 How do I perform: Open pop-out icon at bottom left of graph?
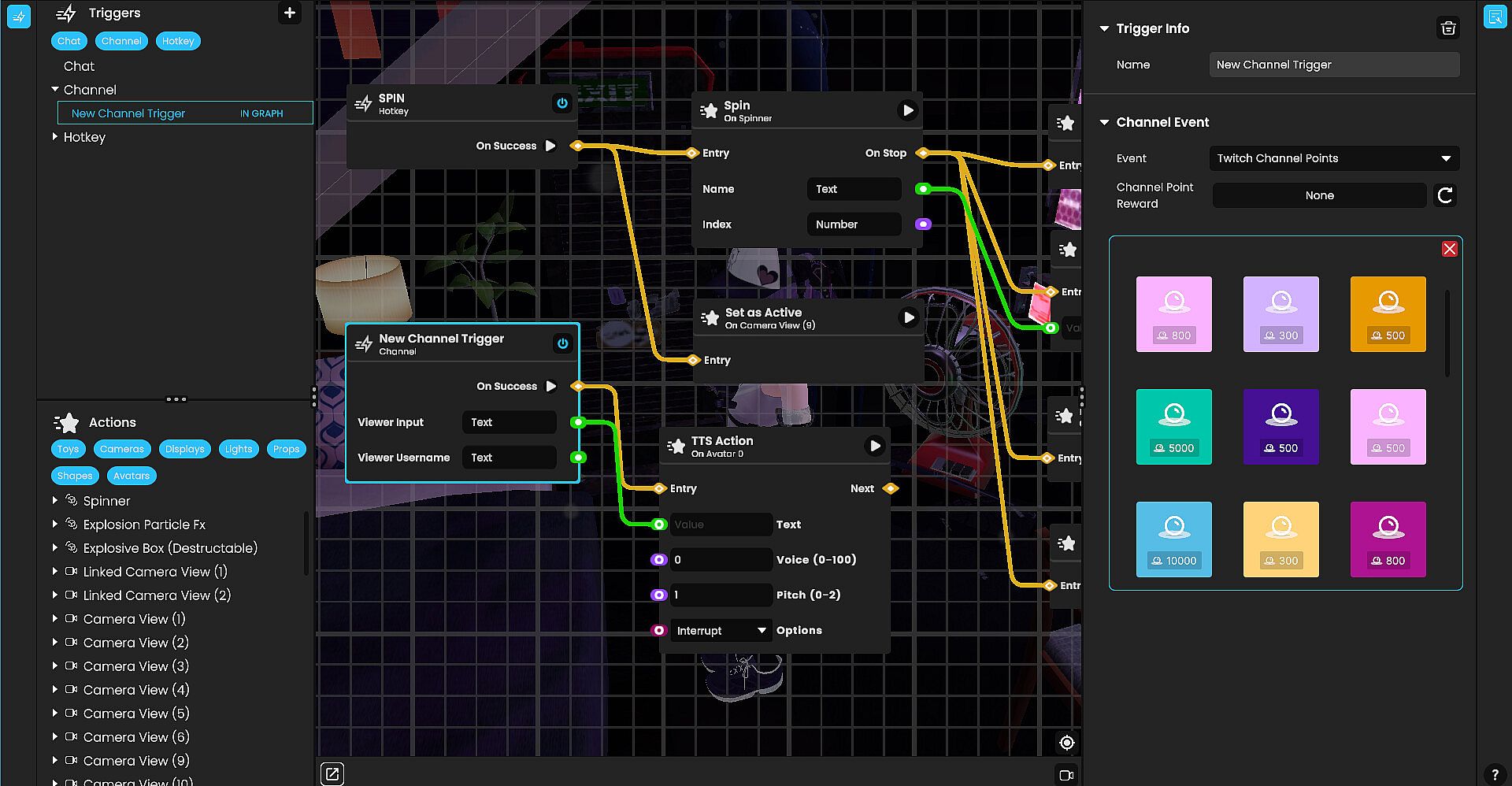(x=332, y=774)
